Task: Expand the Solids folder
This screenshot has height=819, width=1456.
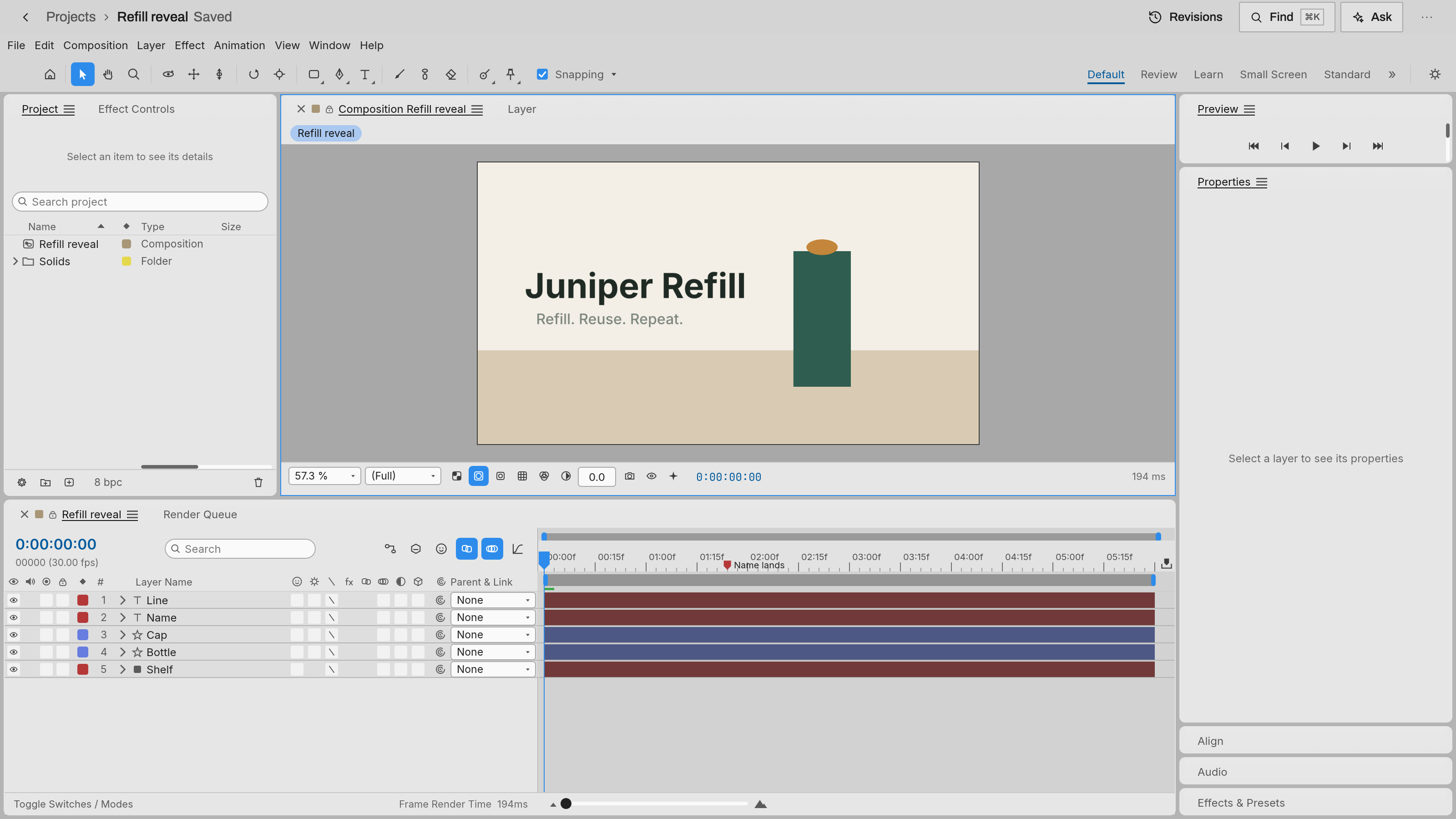Action: click(15, 261)
